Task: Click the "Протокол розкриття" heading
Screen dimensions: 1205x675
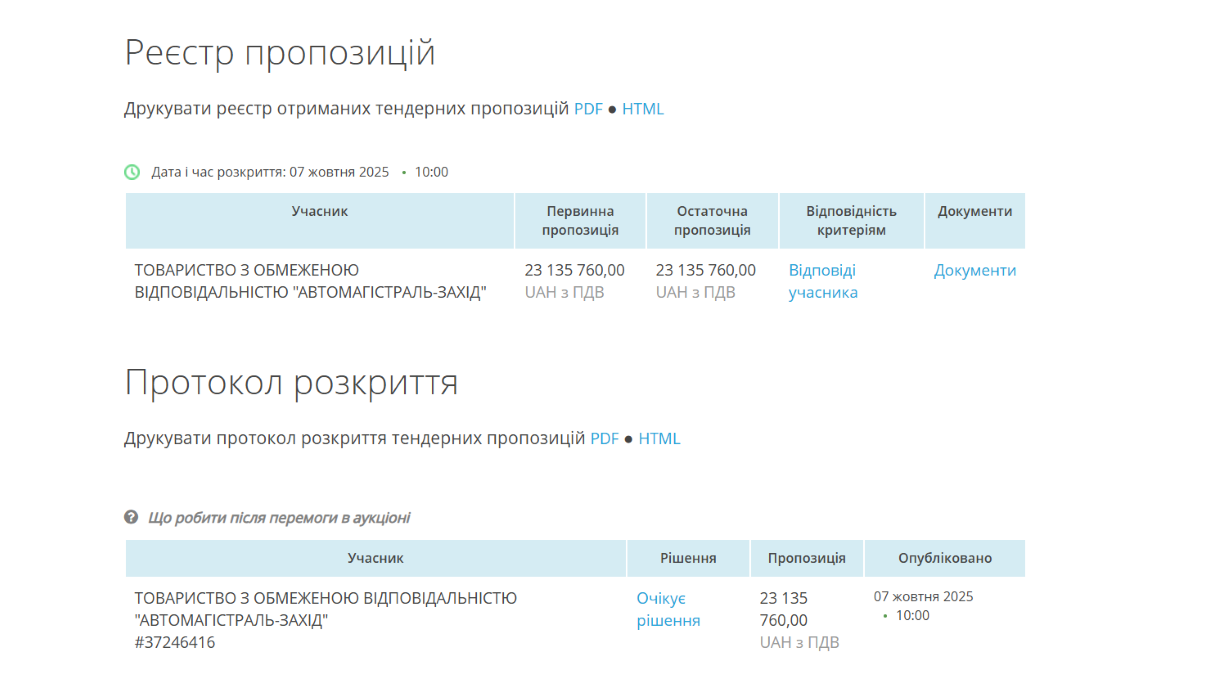Action: [291, 382]
